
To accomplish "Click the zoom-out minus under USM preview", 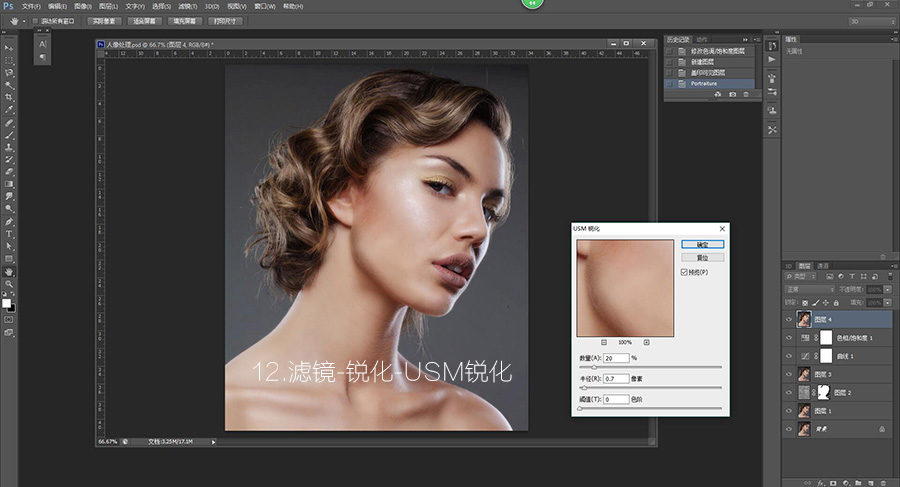I will click(x=603, y=342).
